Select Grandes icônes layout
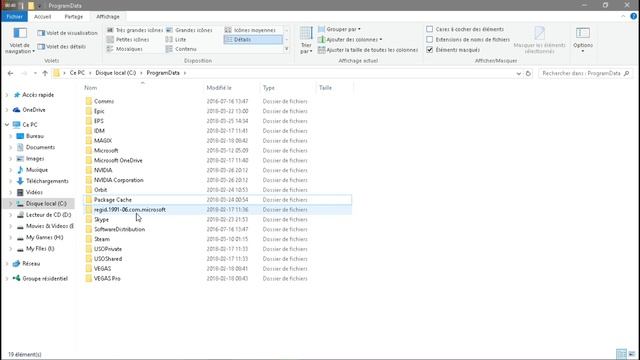This screenshot has height=360, width=640. point(189,30)
